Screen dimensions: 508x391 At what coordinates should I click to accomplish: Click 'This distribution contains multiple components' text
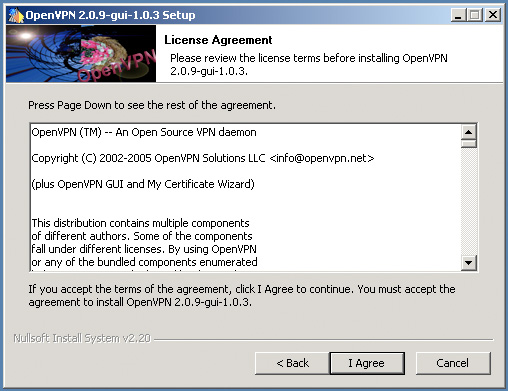click(140, 223)
